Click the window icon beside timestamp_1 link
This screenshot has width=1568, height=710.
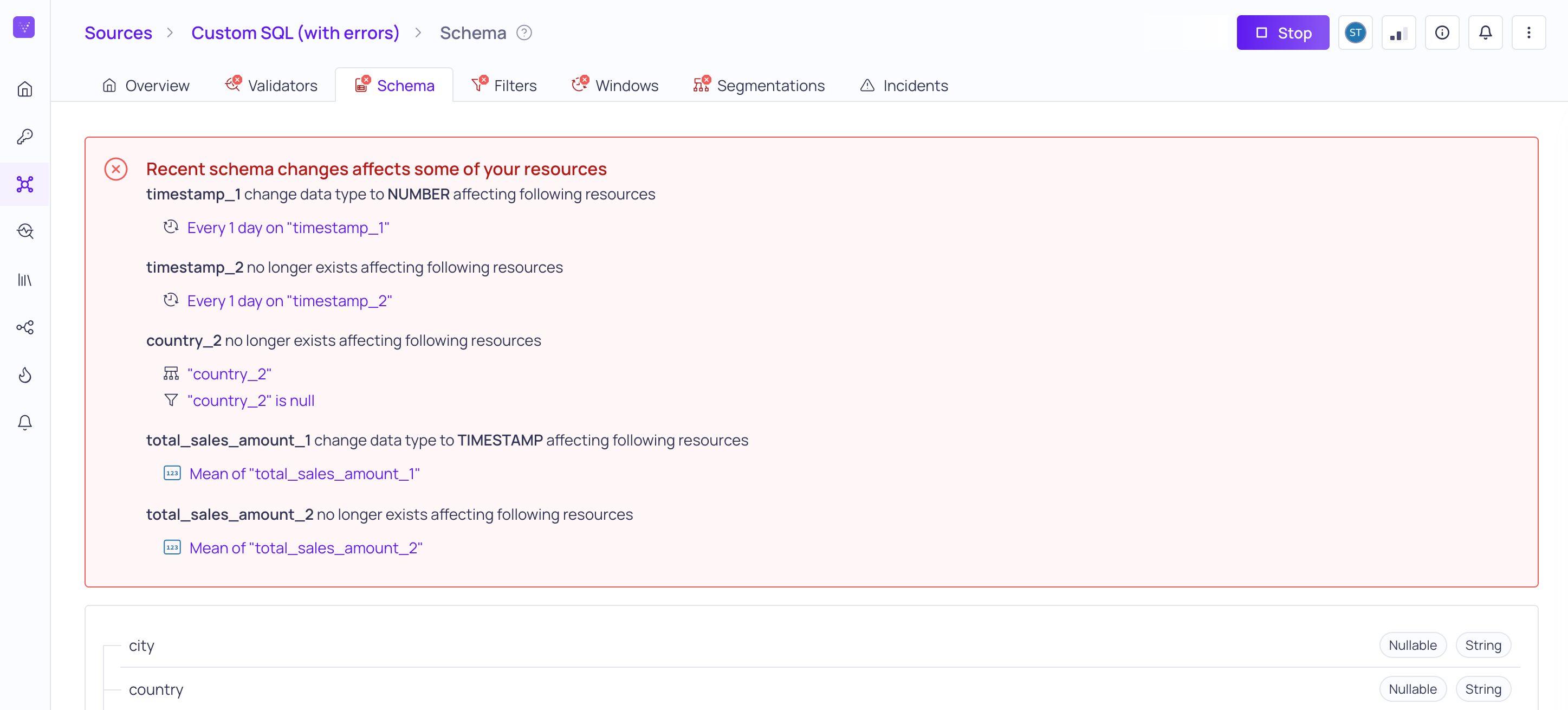click(x=171, y=227)
